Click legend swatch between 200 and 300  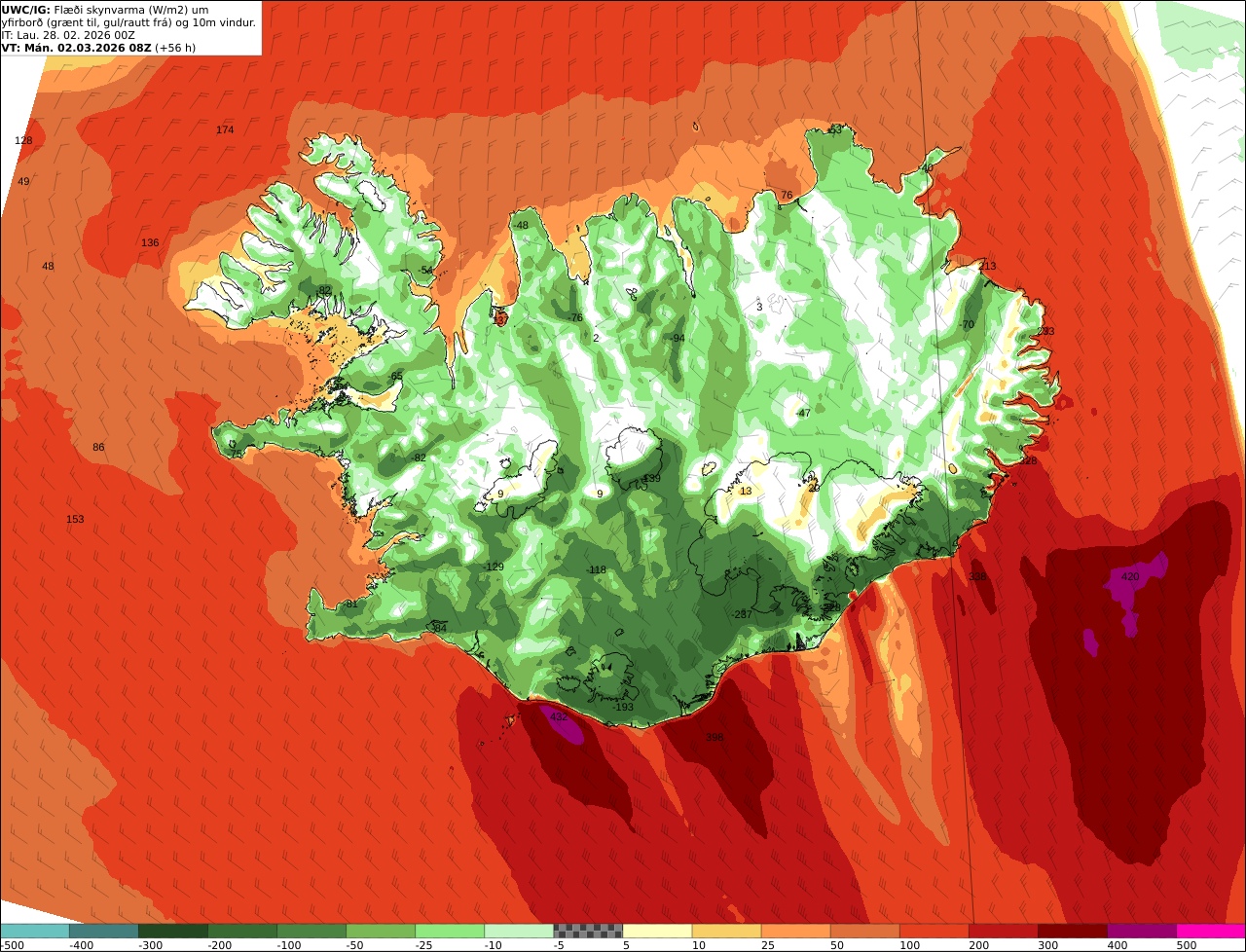1004,931
